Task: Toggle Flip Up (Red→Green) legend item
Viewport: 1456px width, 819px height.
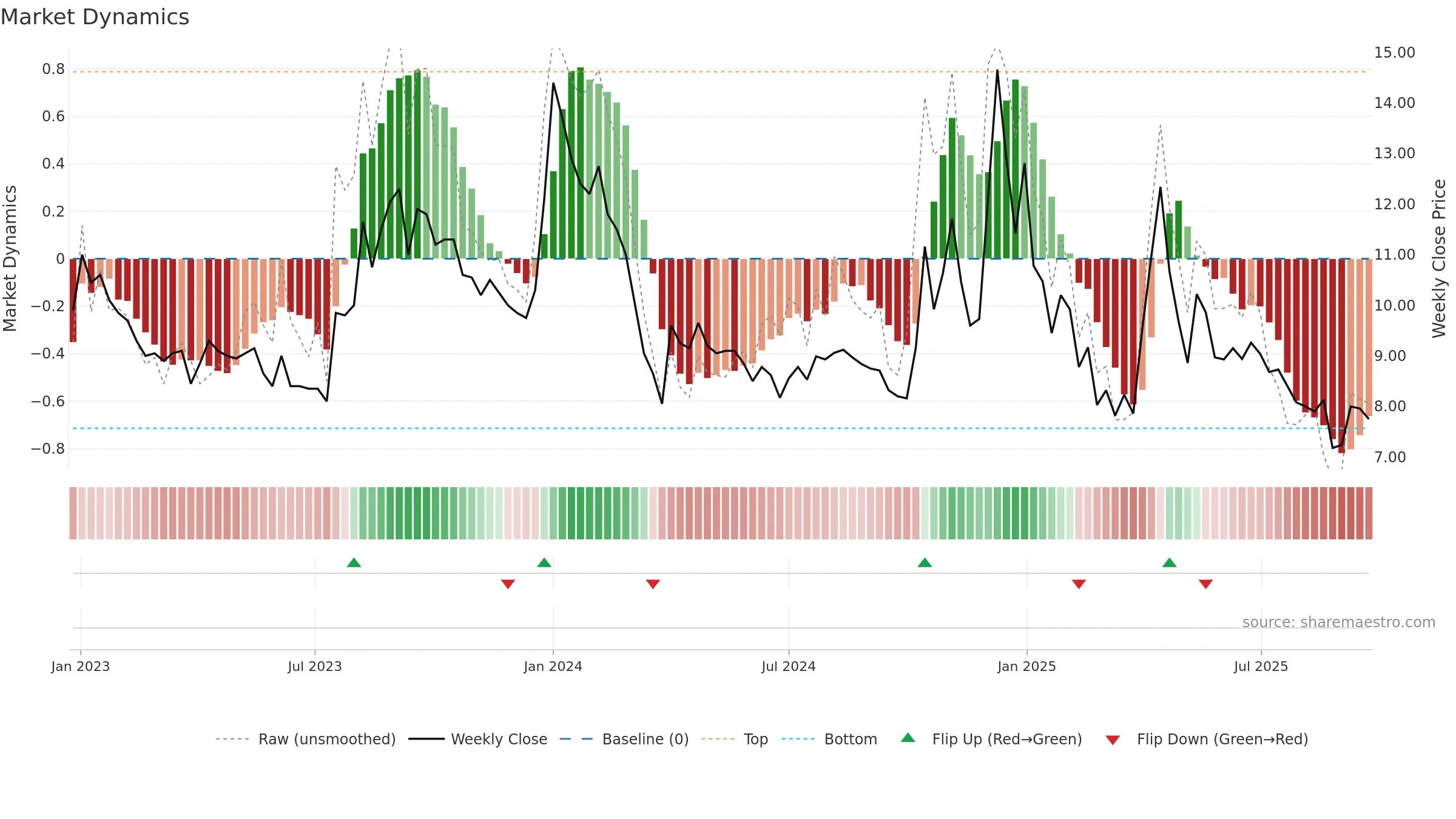Action: [x=991, y=739]
